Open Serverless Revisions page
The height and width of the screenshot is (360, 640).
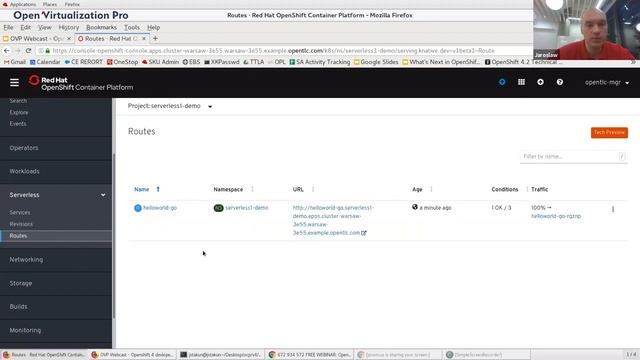(x=21, y=224)
